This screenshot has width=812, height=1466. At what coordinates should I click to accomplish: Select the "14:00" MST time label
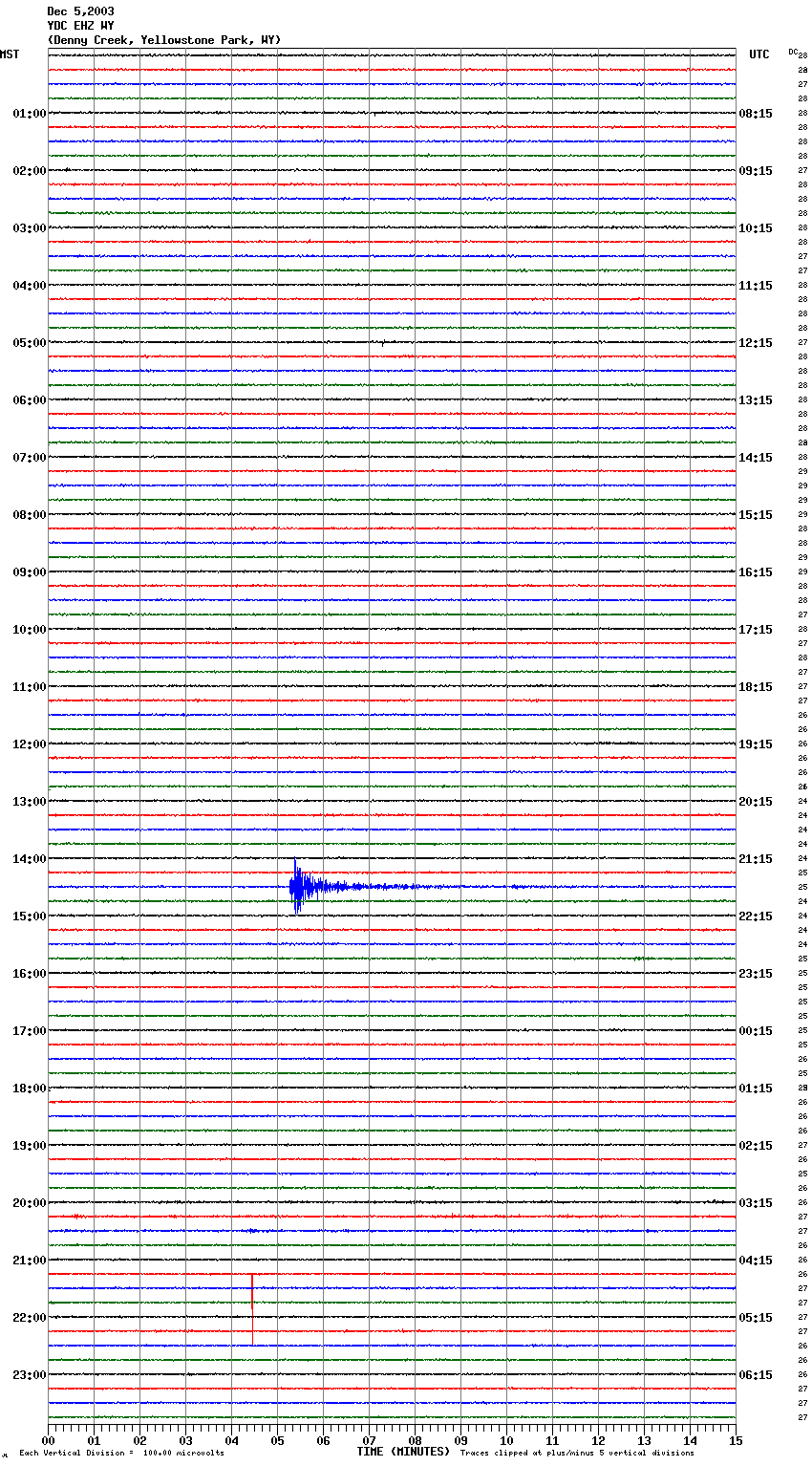click(30, 859)
